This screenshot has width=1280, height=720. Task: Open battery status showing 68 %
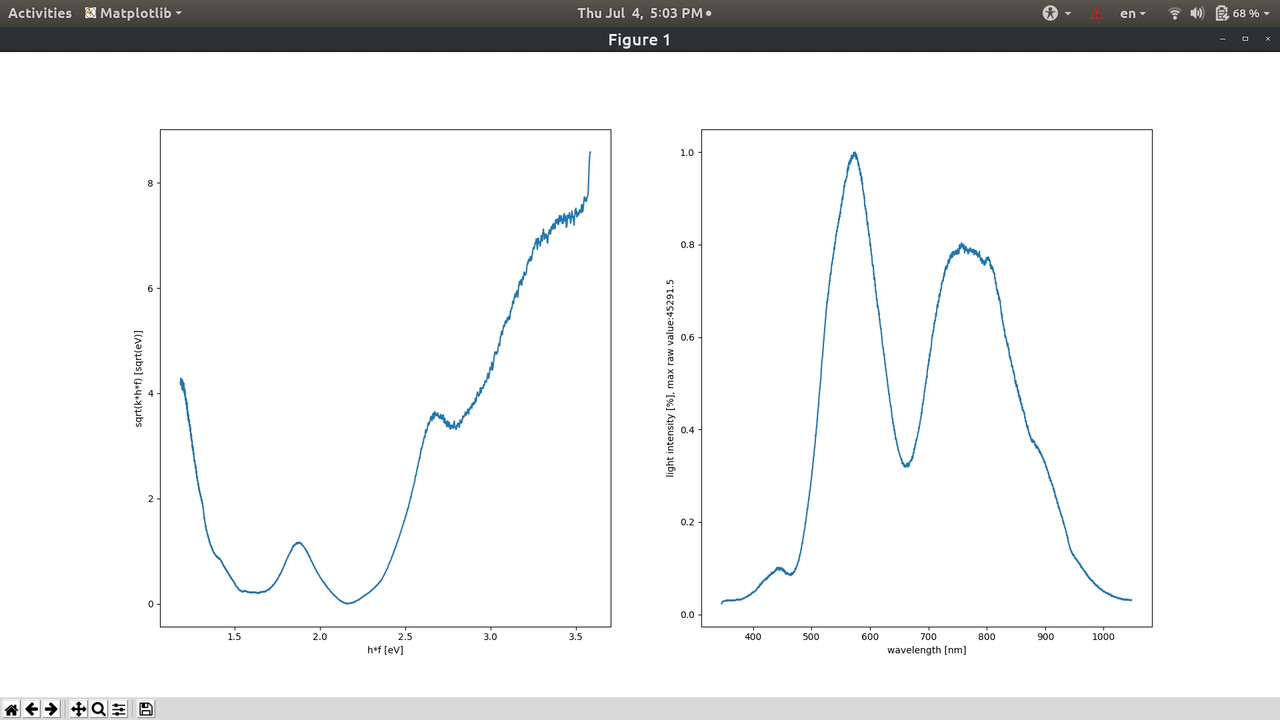click(1236, 13)
